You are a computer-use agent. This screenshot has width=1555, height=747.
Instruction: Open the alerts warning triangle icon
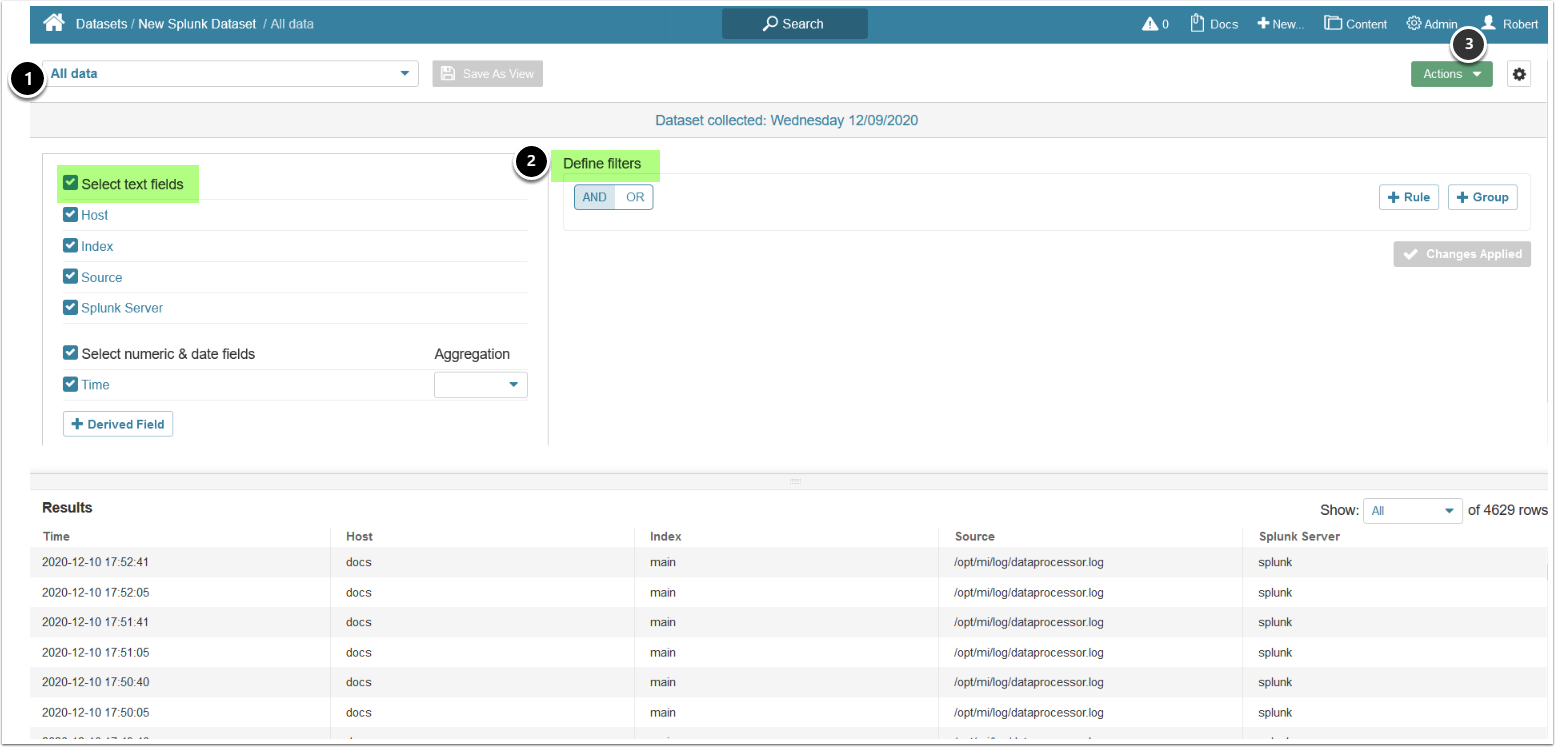pyautogui.click(x=1150, y=24)
